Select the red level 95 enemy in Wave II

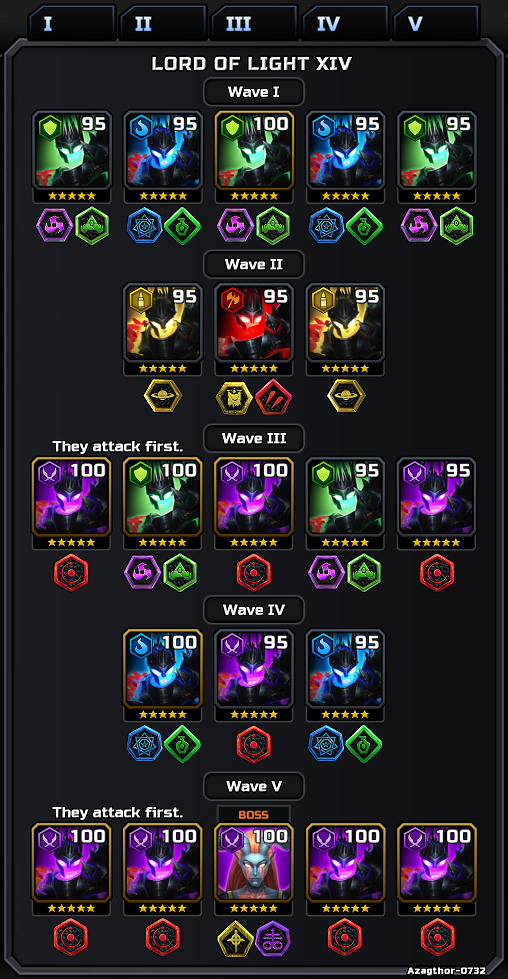point(254,323)
